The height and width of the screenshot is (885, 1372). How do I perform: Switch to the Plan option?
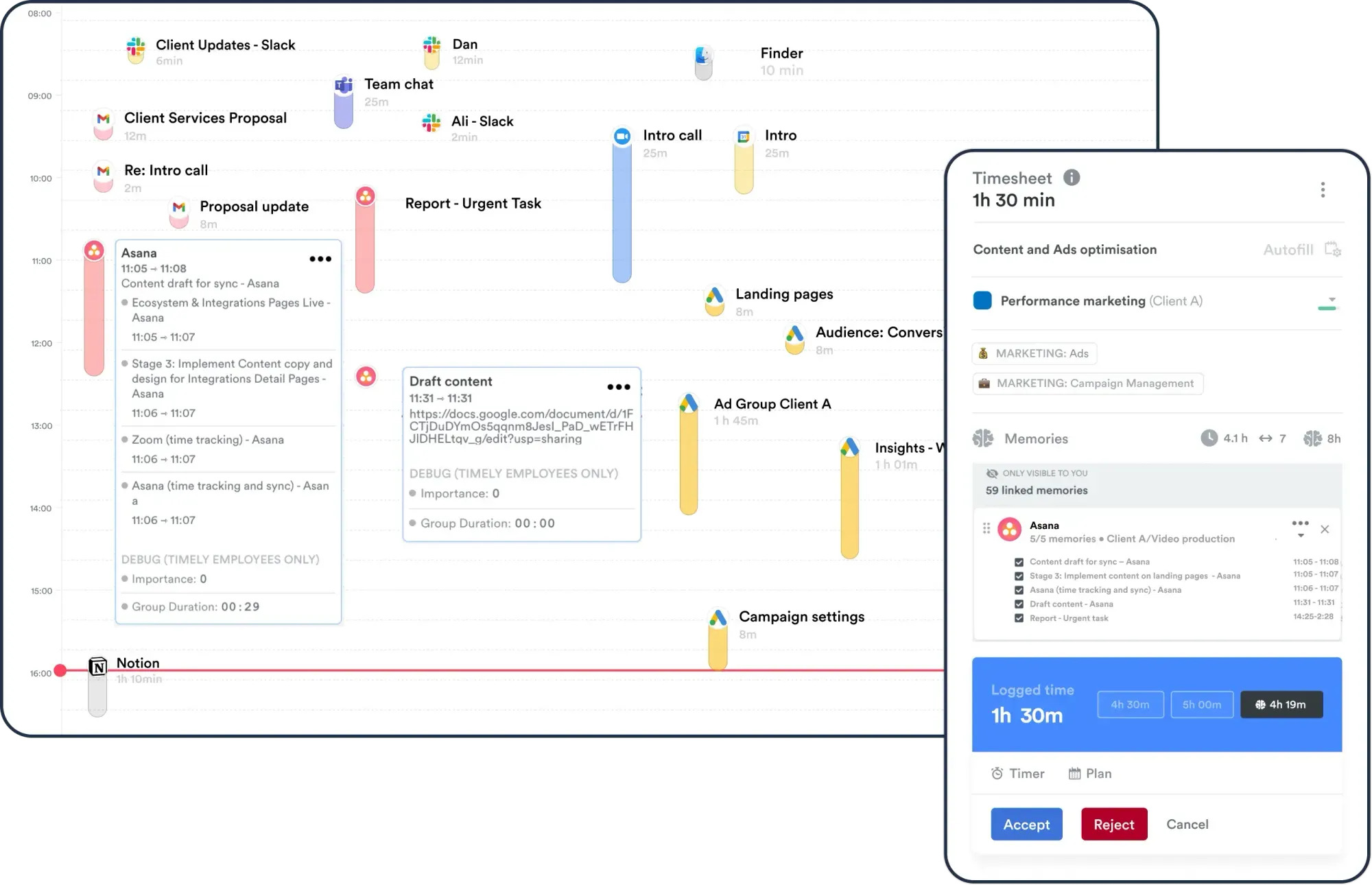1090,773
